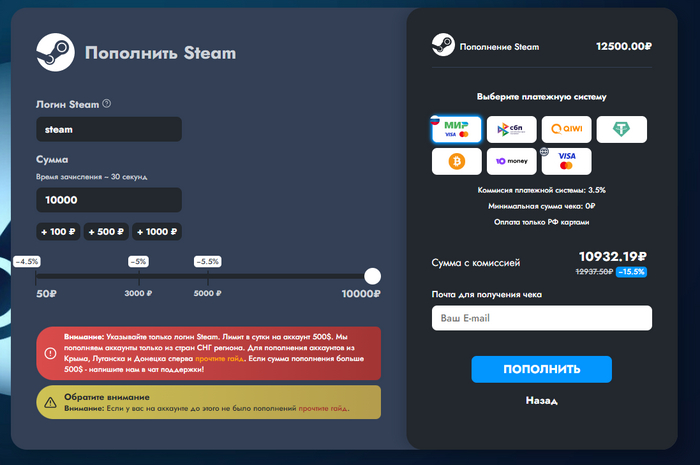Viewport: 700px width, 465px height.
Task: Click the Комиссия платежной системы: 3.5% text
Action: pyautogui.click(x=542, y=190)
